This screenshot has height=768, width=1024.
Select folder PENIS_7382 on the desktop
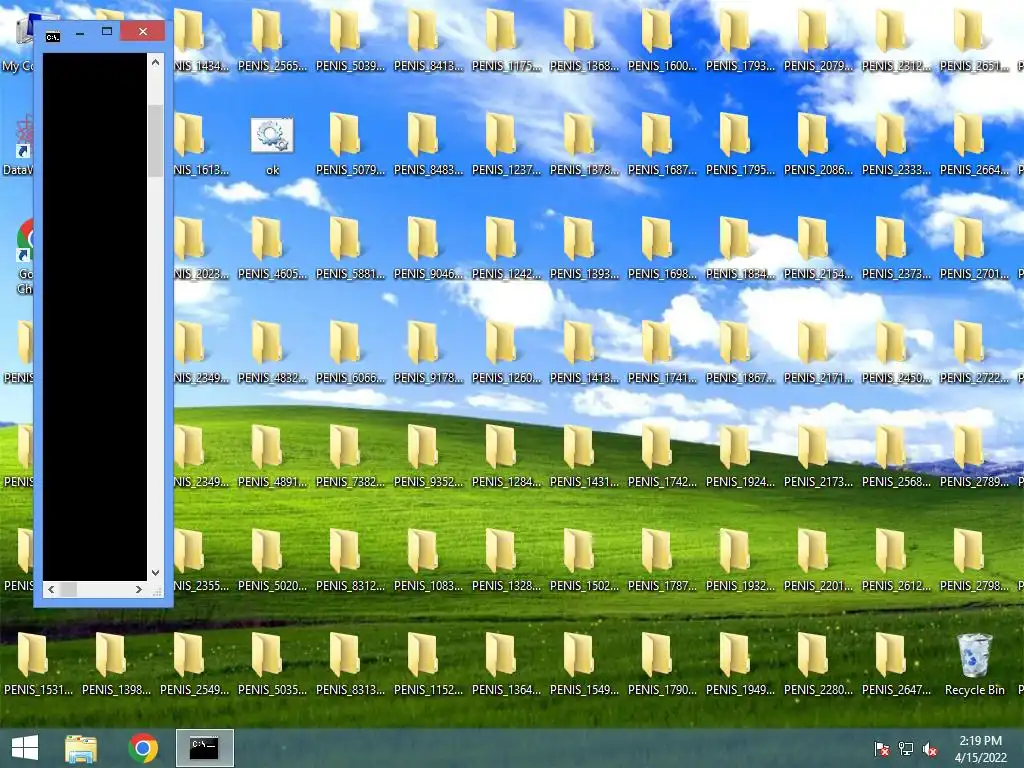(x=350, y=456)
